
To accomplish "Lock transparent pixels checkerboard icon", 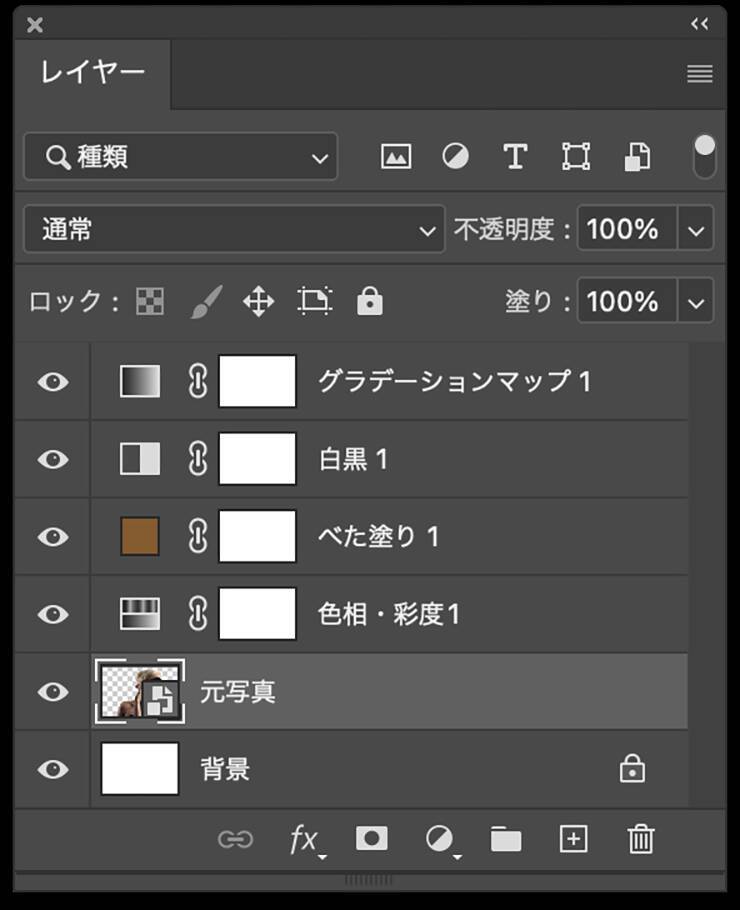I will pyautogui.click(x=150, y=302).
